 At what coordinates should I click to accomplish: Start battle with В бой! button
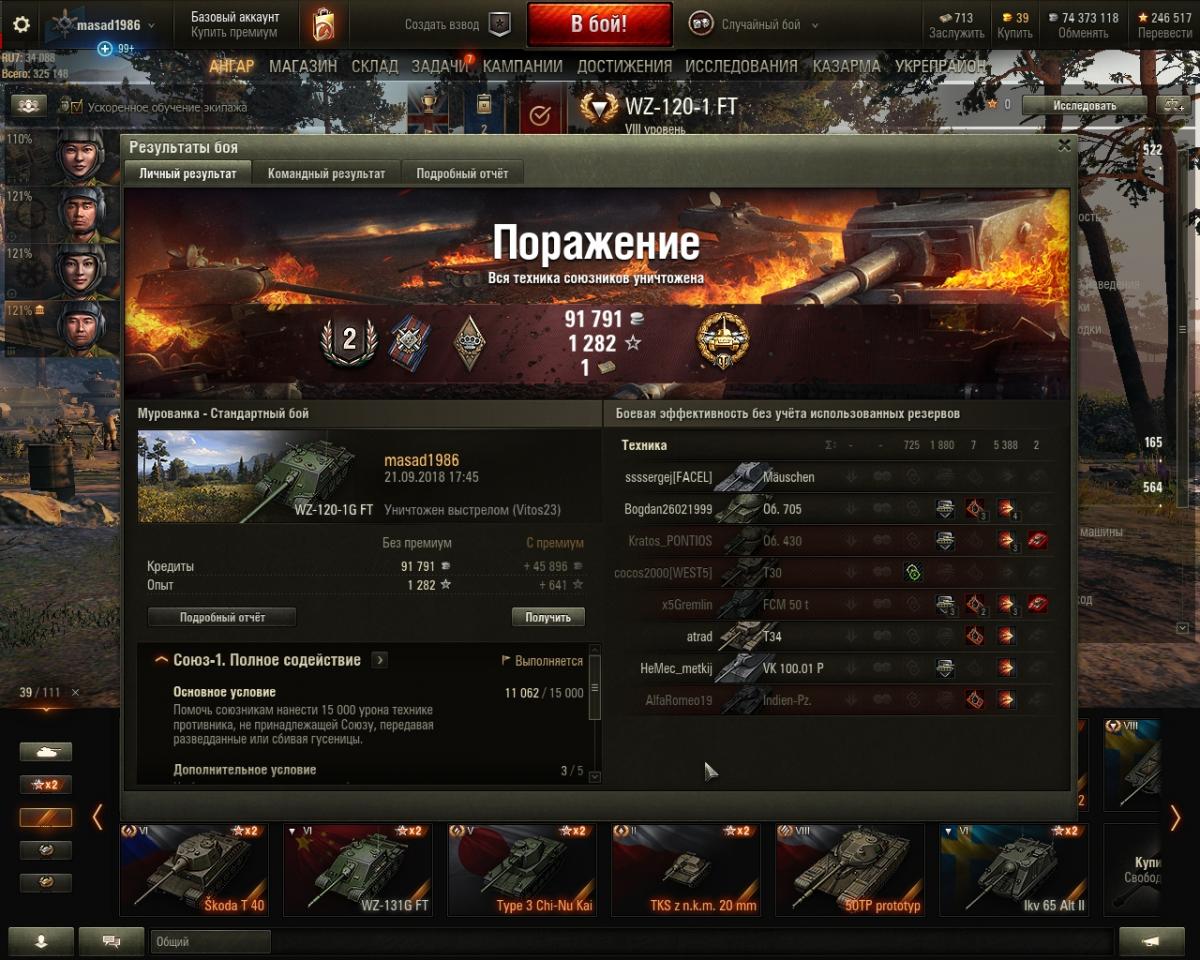[x=599, y=25]
